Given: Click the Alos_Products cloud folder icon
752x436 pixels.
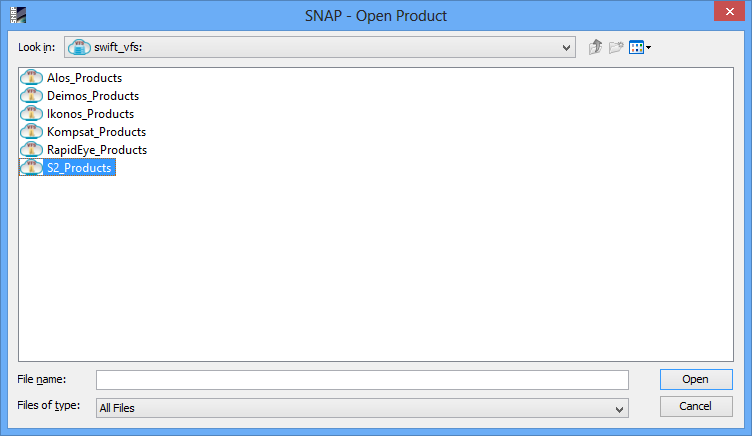Looking at the screenshot, I should click(31, 78).
